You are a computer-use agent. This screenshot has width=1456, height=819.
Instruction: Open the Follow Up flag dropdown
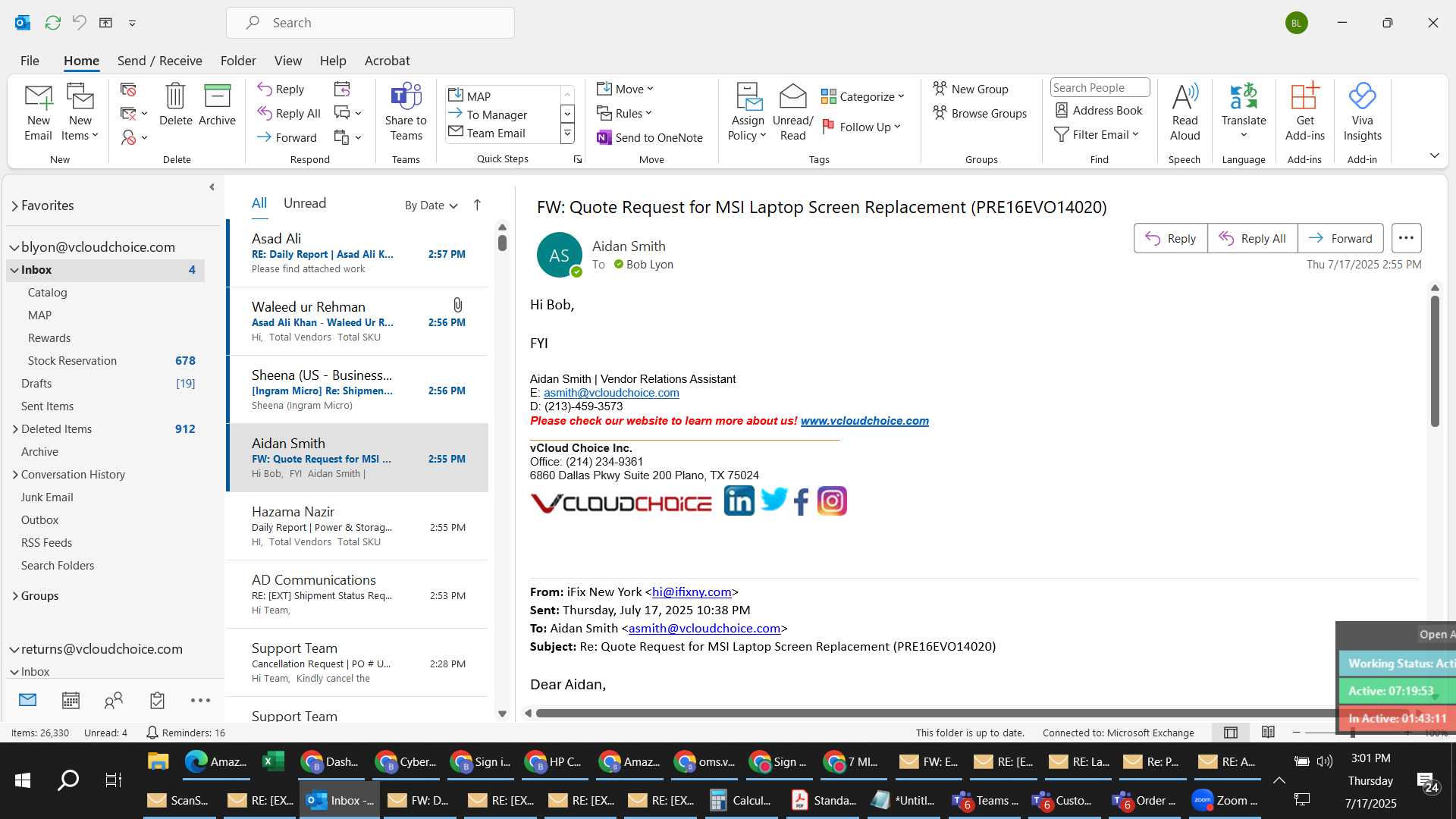pos(861,127)
